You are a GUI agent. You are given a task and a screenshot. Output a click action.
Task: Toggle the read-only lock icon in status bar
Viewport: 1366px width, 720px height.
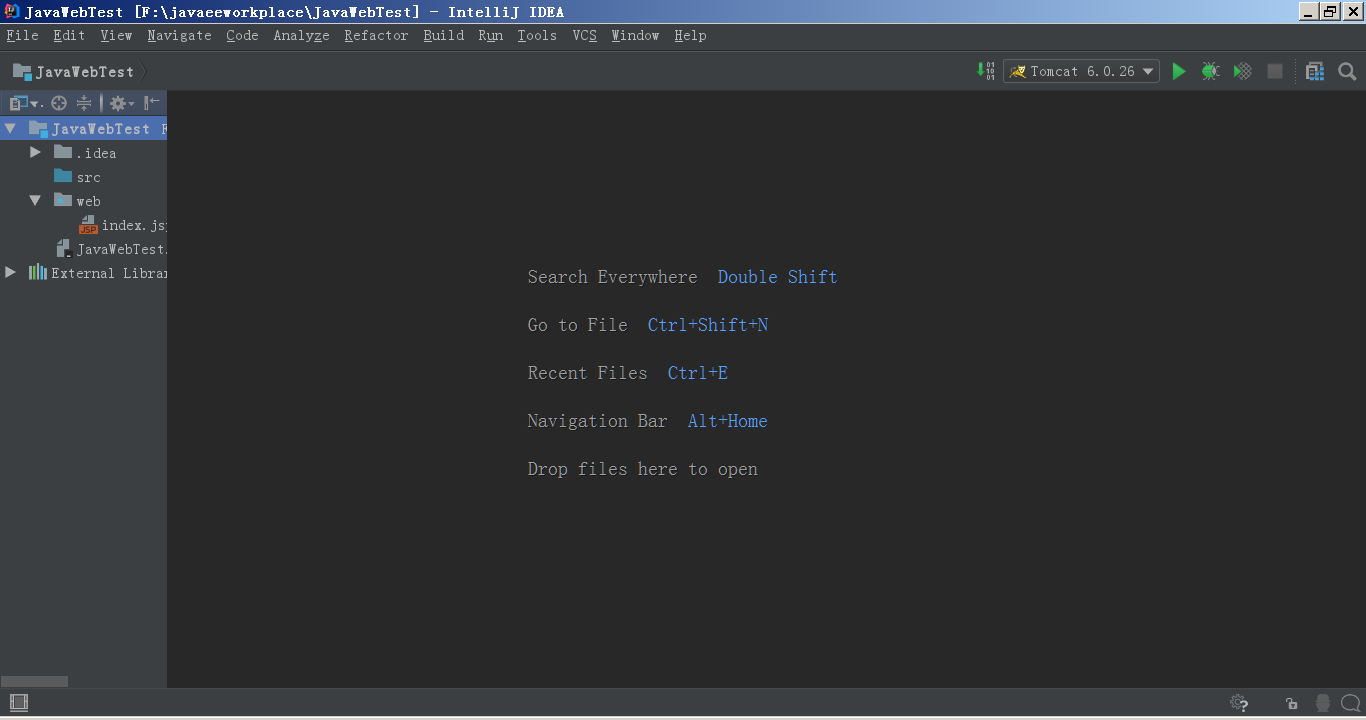pos(1292,703)
